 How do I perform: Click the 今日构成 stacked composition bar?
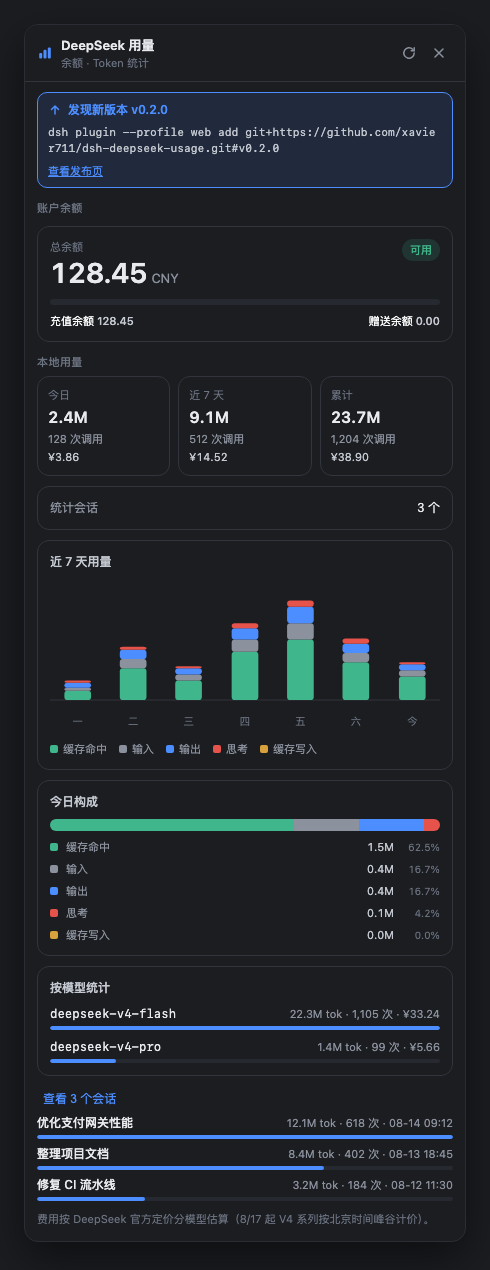245,825
